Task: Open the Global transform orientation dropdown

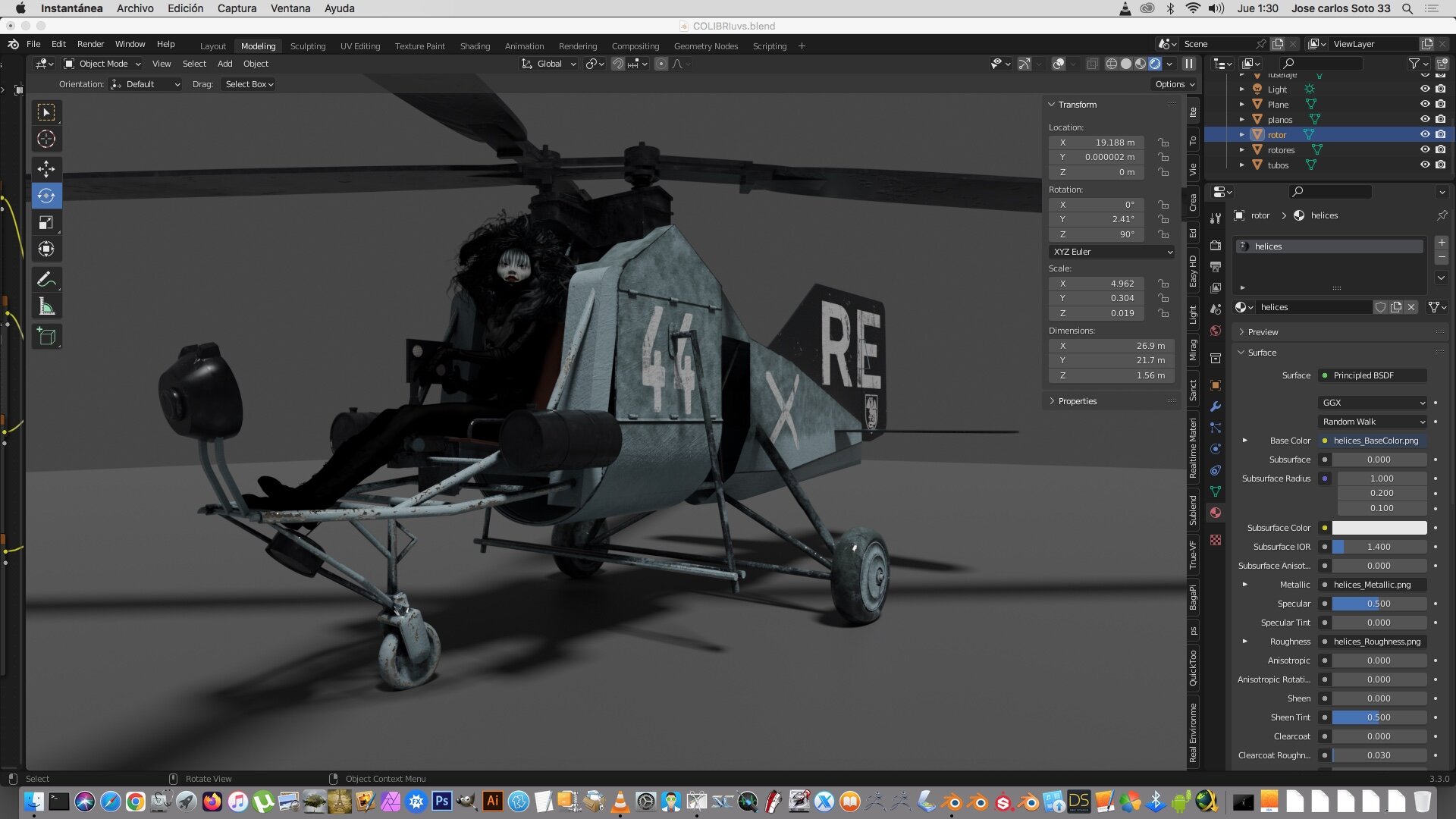Action: pos(549,64)
